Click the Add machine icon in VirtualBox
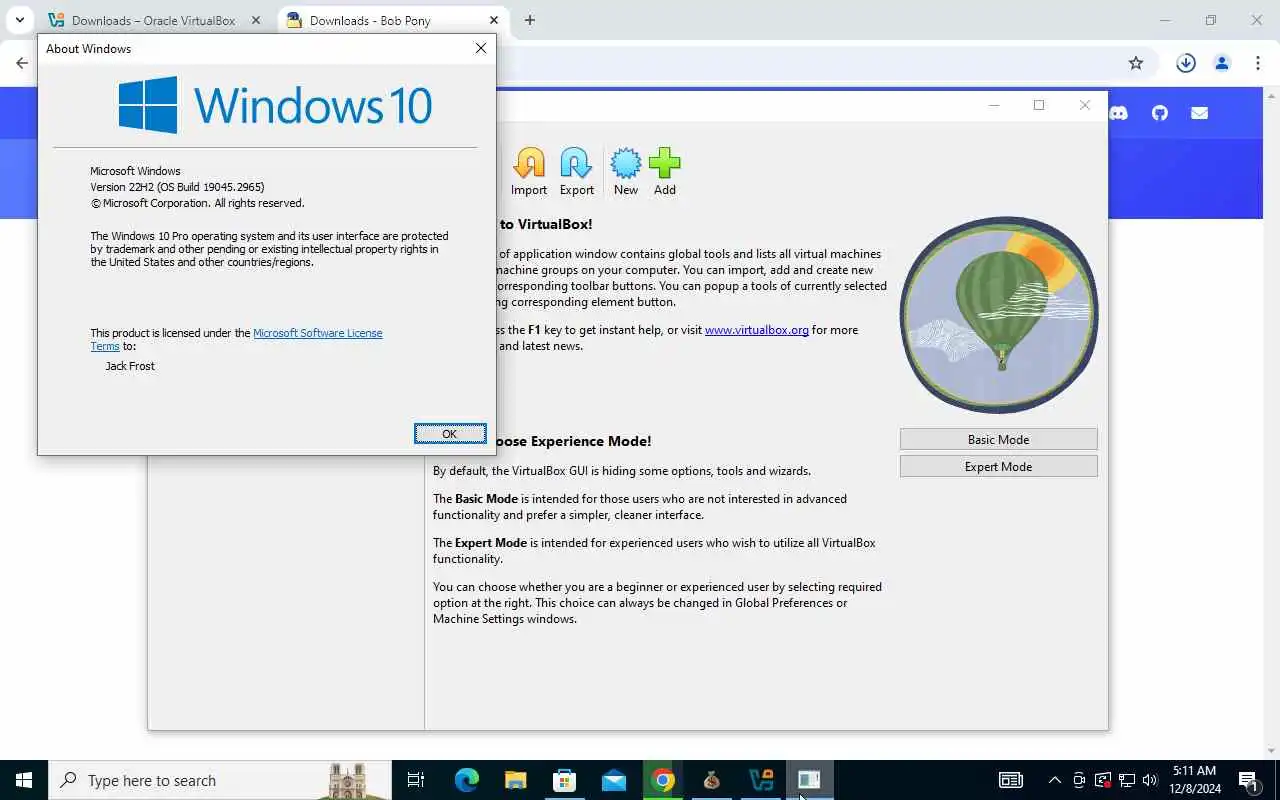The image size is (1280, 800). pos(665,171)
